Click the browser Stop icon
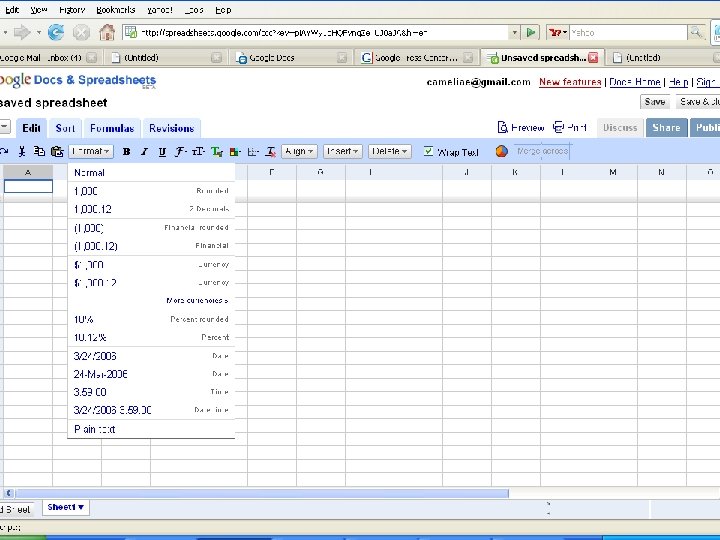The width and height of the screenshot is (720, 540). coord(81,32)
